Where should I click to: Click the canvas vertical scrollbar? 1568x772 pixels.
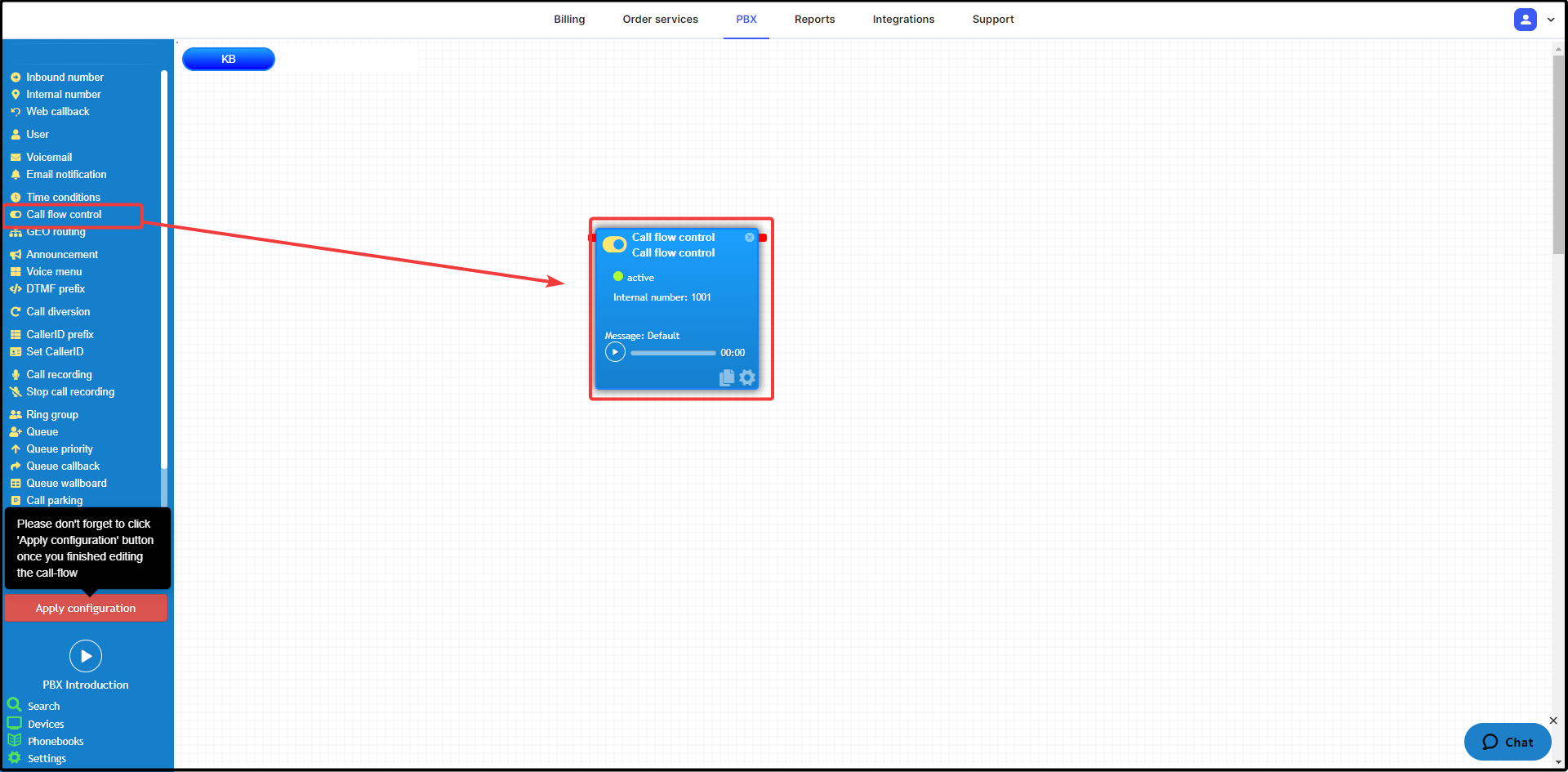(x=1558, y=155)
